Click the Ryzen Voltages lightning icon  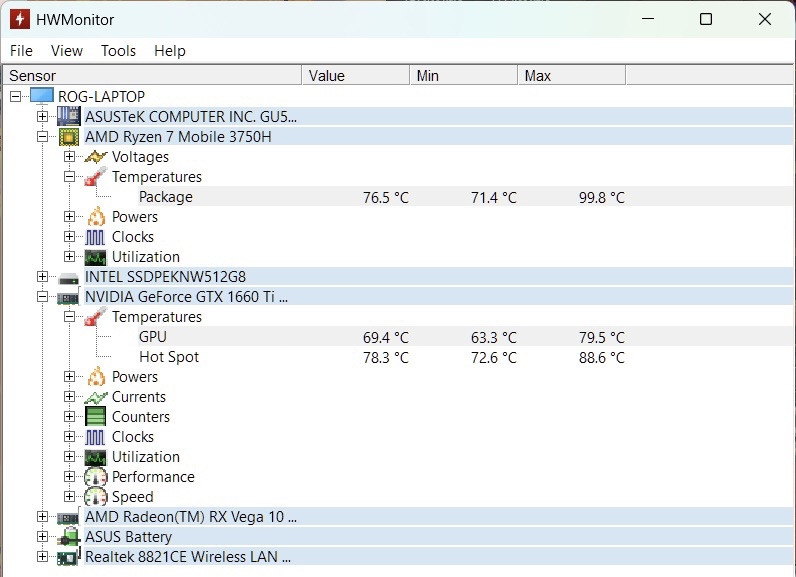click(x=95, y=157)
